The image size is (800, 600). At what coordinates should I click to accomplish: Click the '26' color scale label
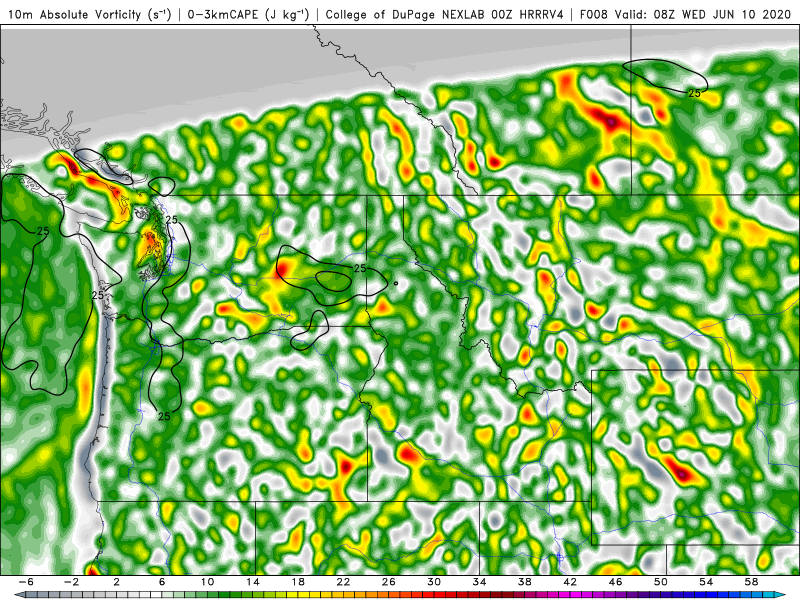(x=389, y=582)
